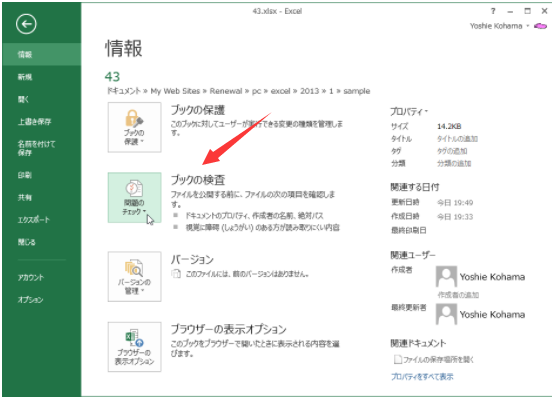Click the help question mark icon
The width and height of the screenshot is (552, 399).
click(493, 11)
